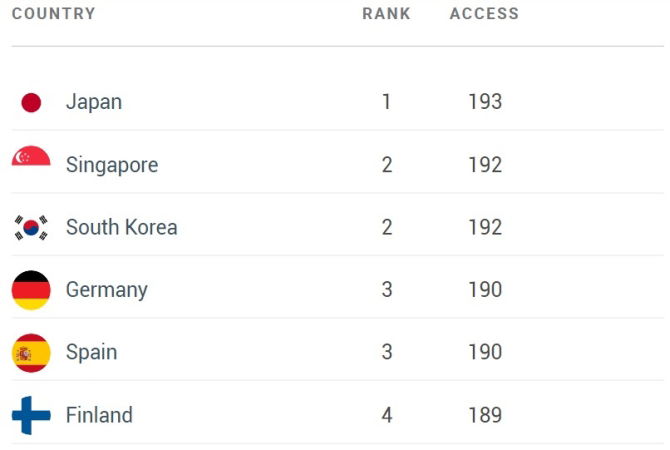
Task: Select the Spain country name
Action: 91,353
